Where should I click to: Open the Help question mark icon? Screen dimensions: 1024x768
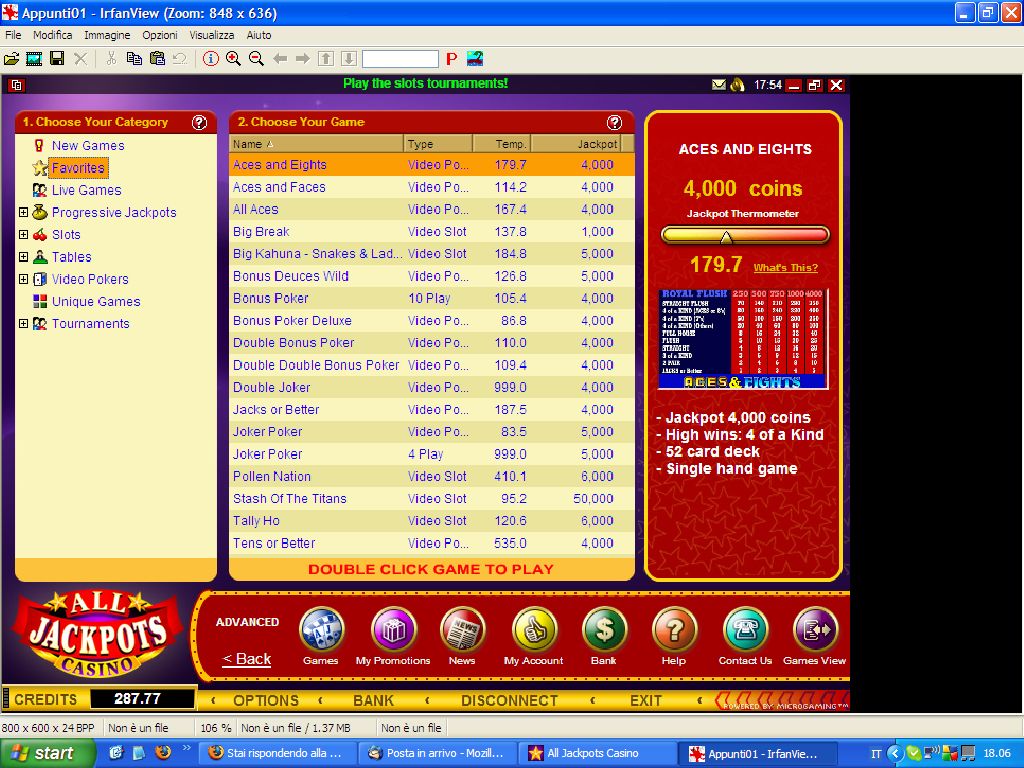click(674, 630)
